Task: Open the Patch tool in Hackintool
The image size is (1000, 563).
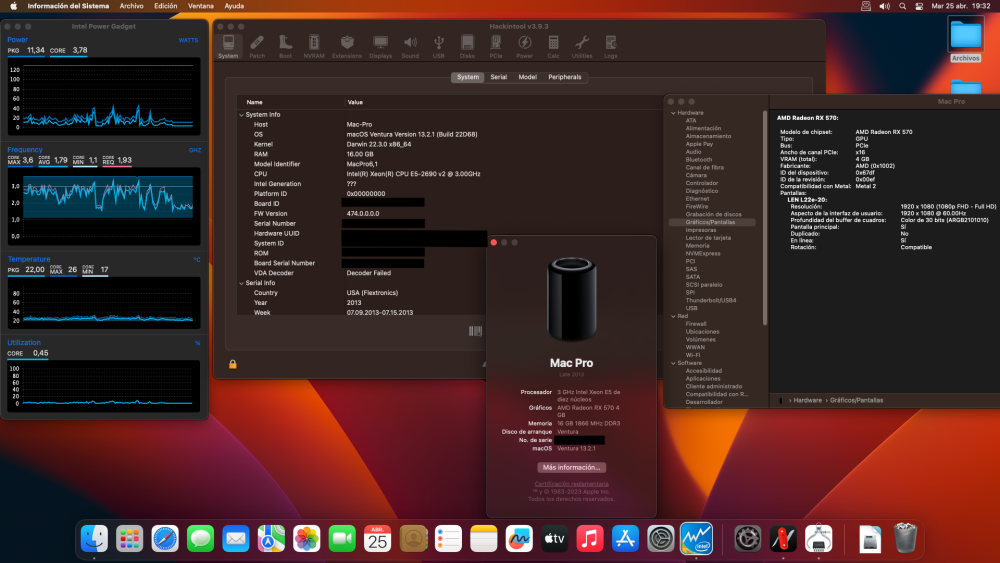Action: click(x=257, y=47)
